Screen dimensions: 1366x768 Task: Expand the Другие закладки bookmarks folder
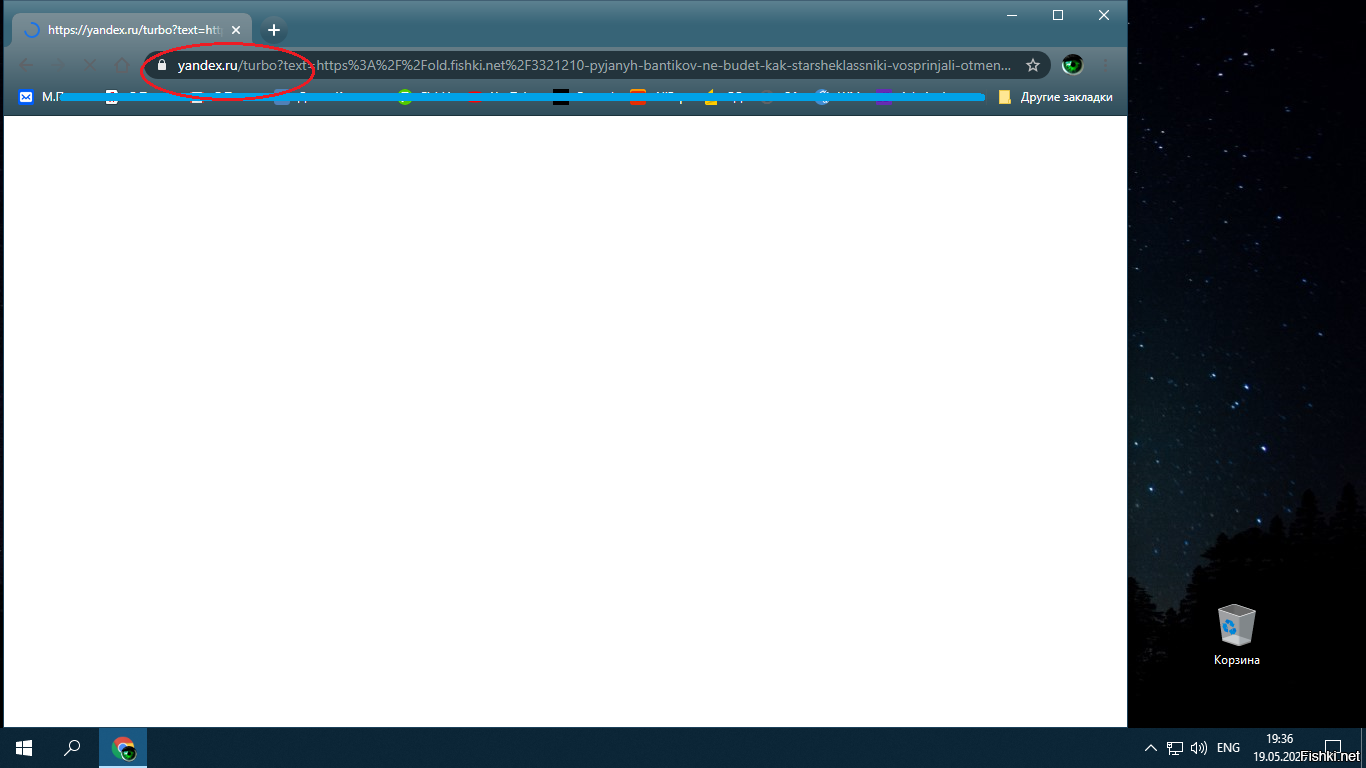pyautogui.click(x=1055, y=97)
